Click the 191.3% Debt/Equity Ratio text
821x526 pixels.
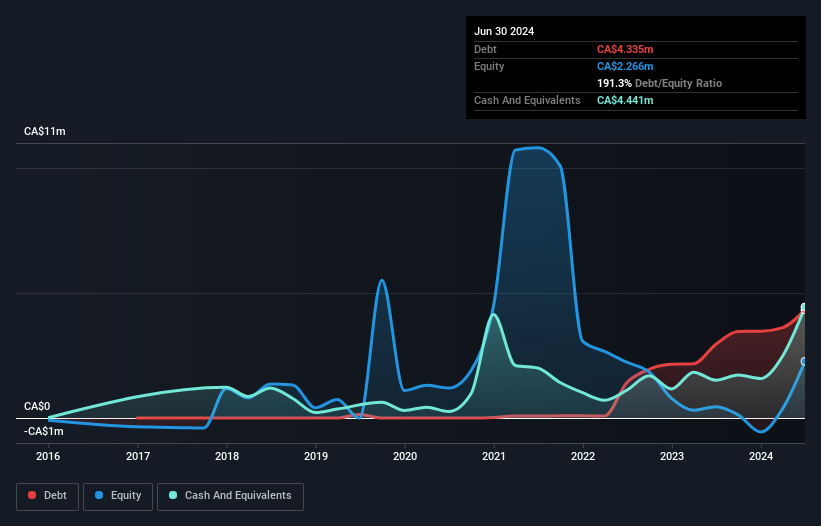pyautogui.click(x=659, y=83)
